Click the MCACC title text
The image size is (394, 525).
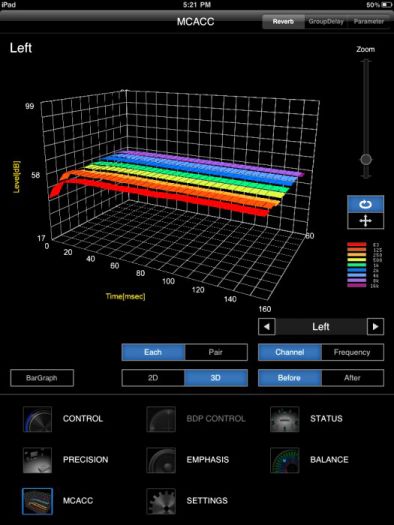195,22
